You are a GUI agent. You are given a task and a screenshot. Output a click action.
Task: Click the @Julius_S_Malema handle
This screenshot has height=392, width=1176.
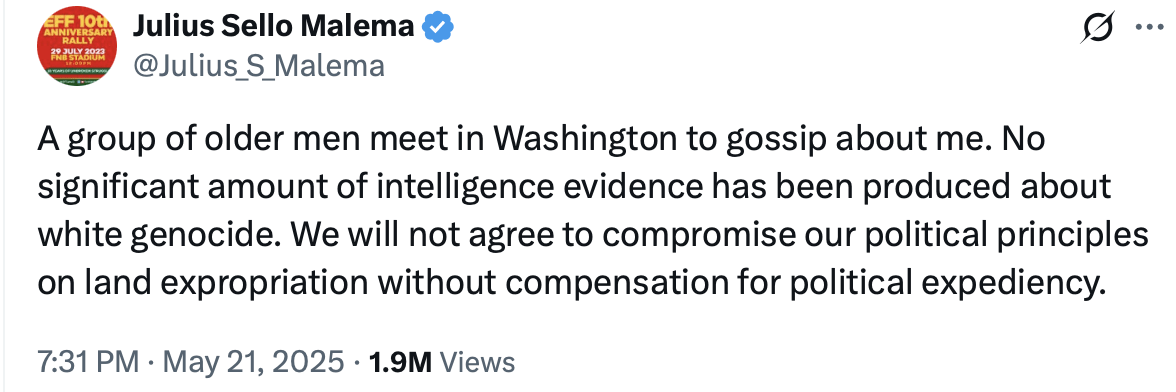coord(259,67)
